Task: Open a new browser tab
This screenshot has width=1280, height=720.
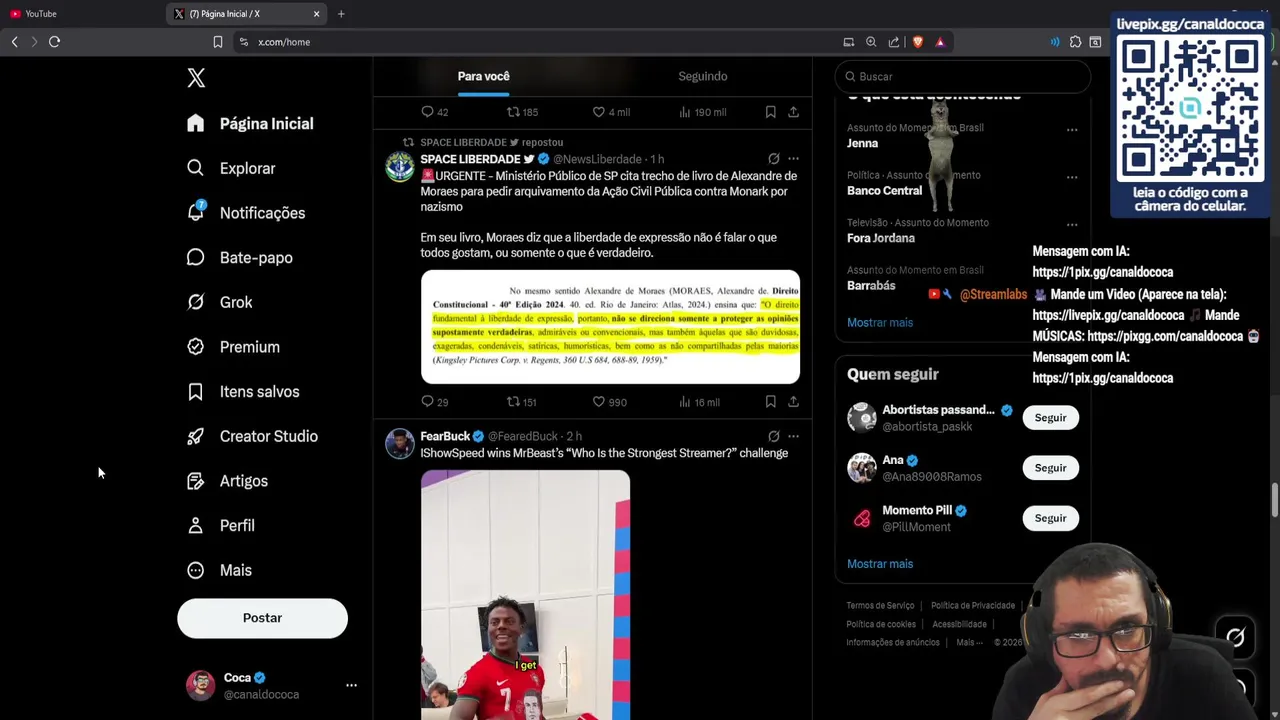Action: coord(341,14)
